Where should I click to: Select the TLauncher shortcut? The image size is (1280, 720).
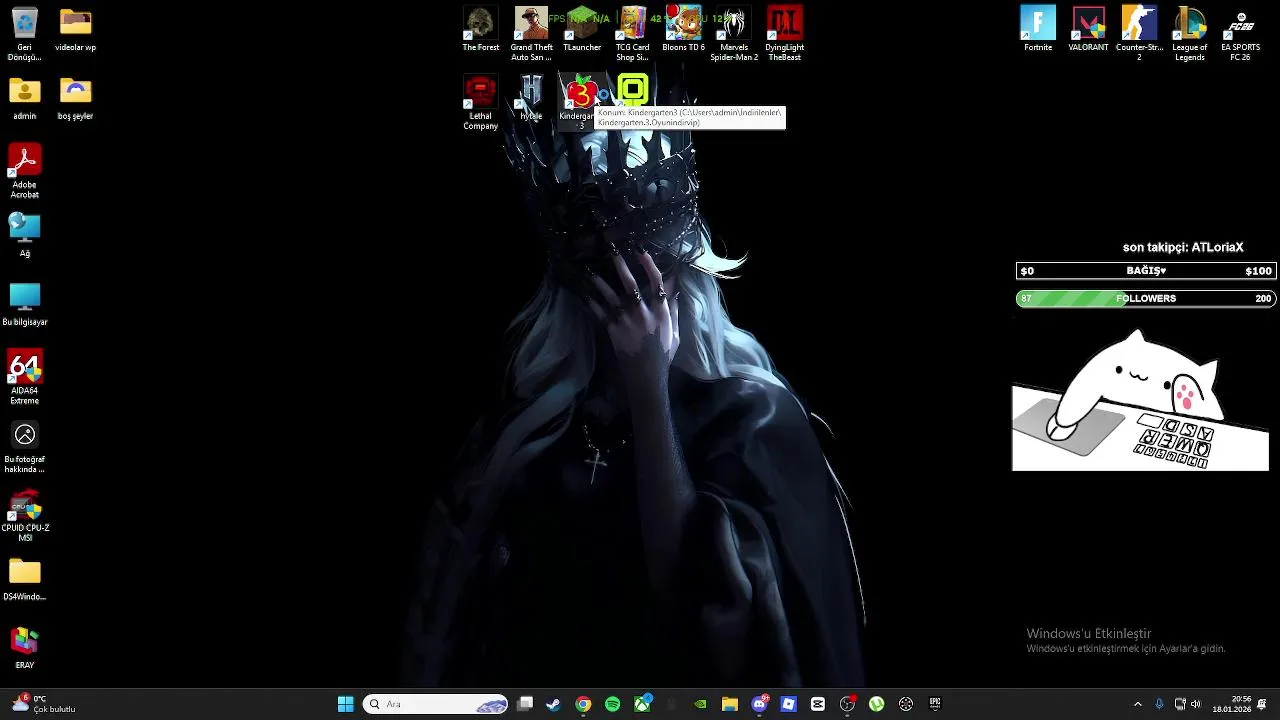(582, 30)
